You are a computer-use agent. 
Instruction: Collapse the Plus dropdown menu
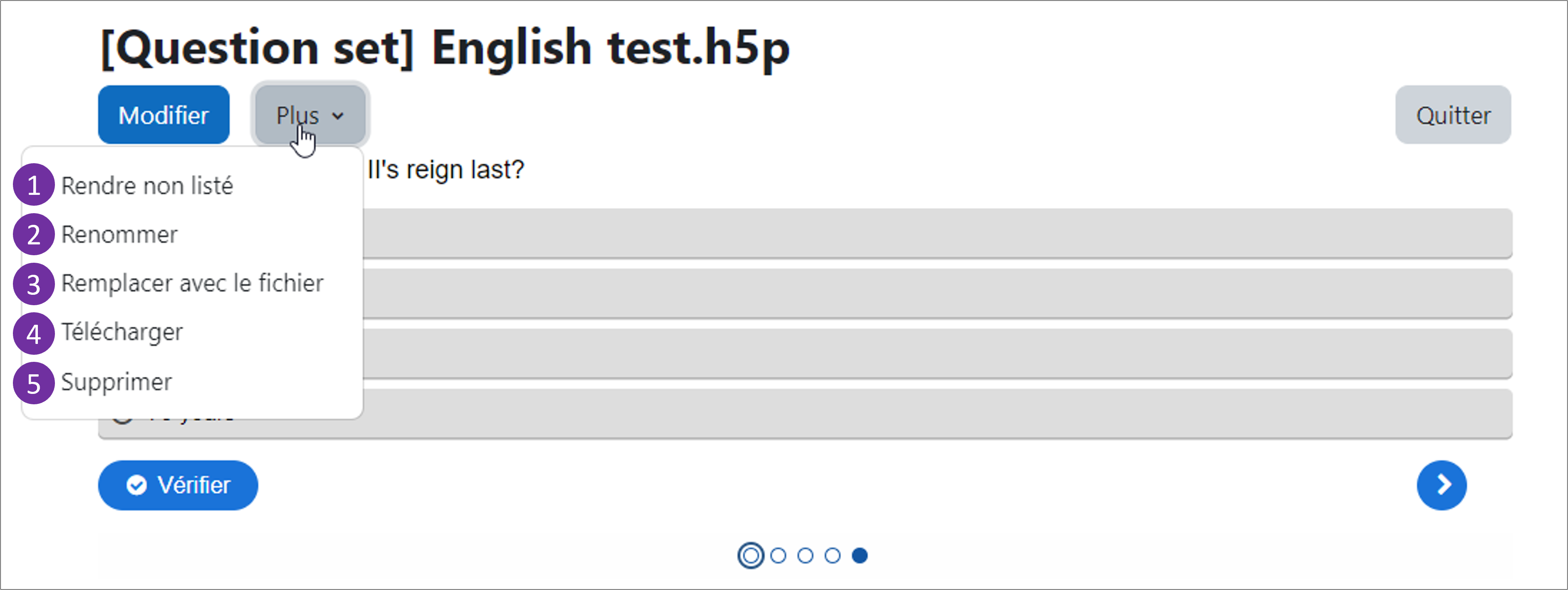(x=310, y=115)
